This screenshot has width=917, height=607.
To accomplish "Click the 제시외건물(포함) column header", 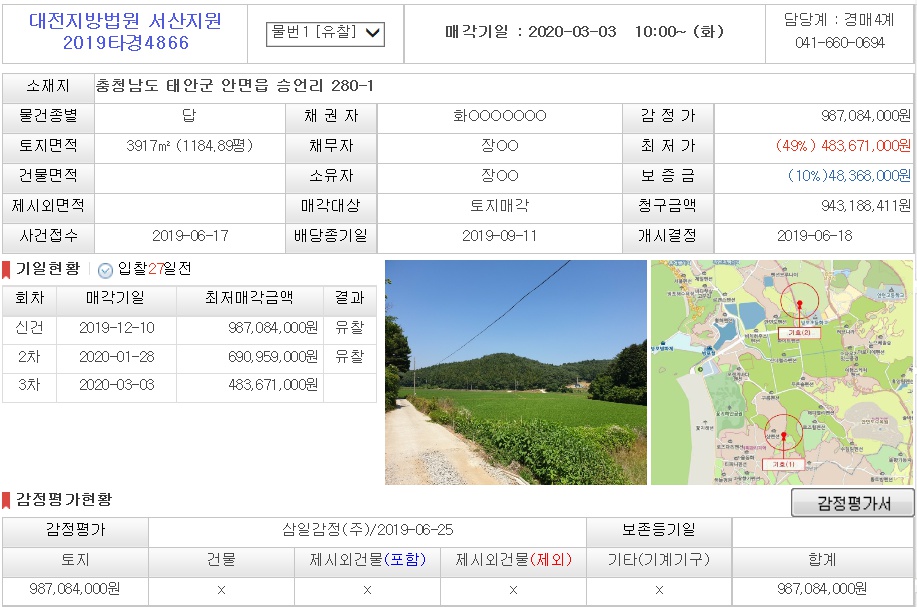I will tap(367, 560).
